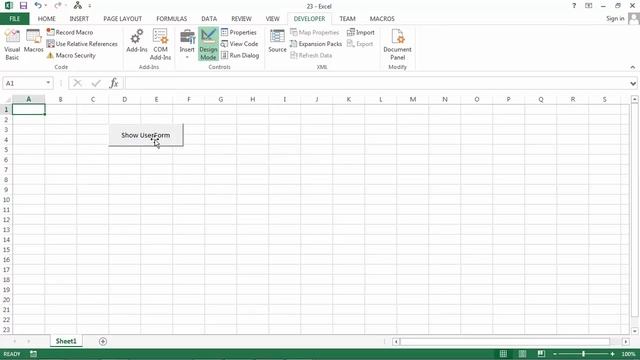The image size is (640, 360).
Task: Click View Code in Controls group
Action: [x=240, y=44]
